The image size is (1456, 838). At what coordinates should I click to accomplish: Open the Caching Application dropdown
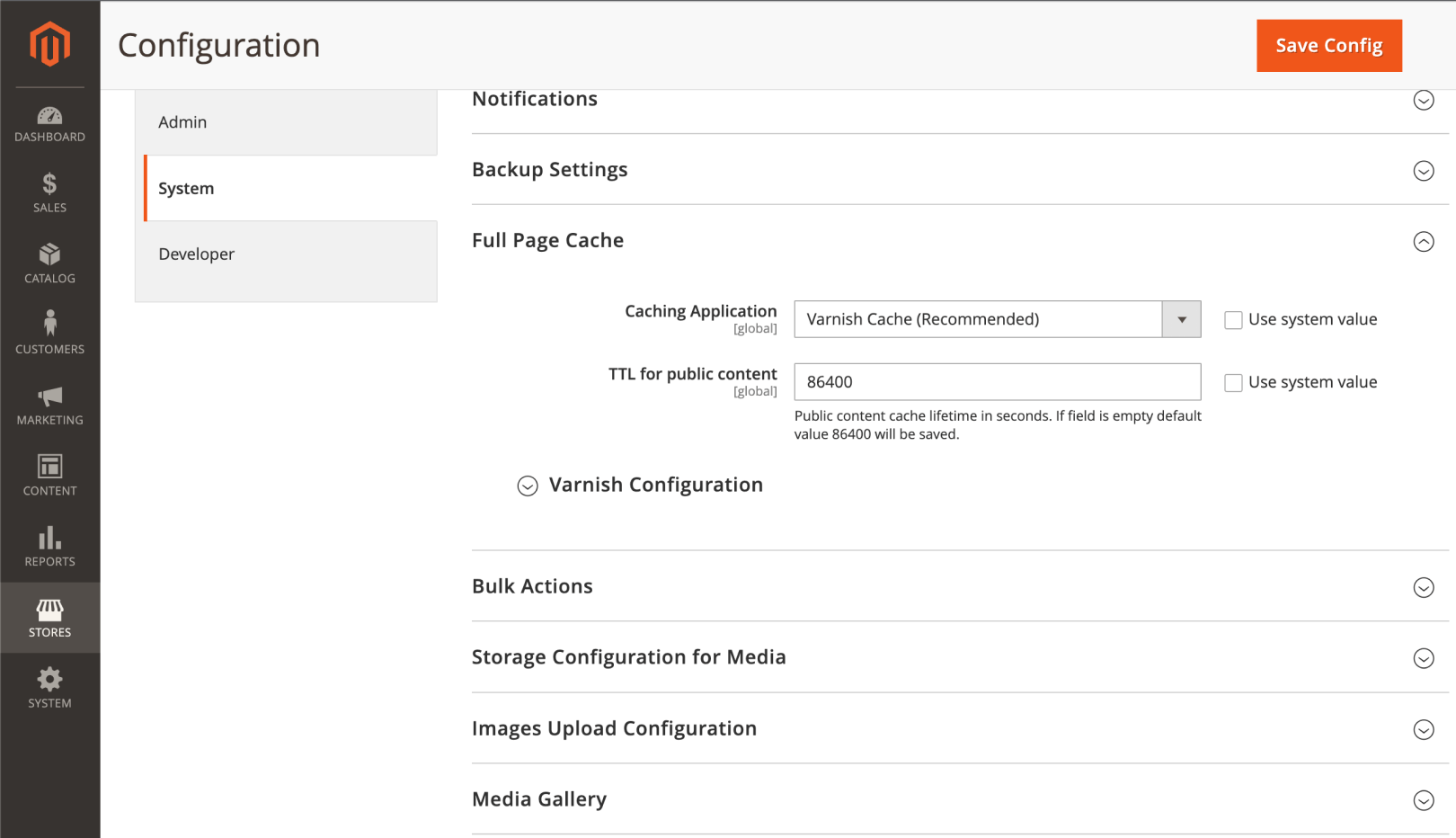coord(1180,319)
